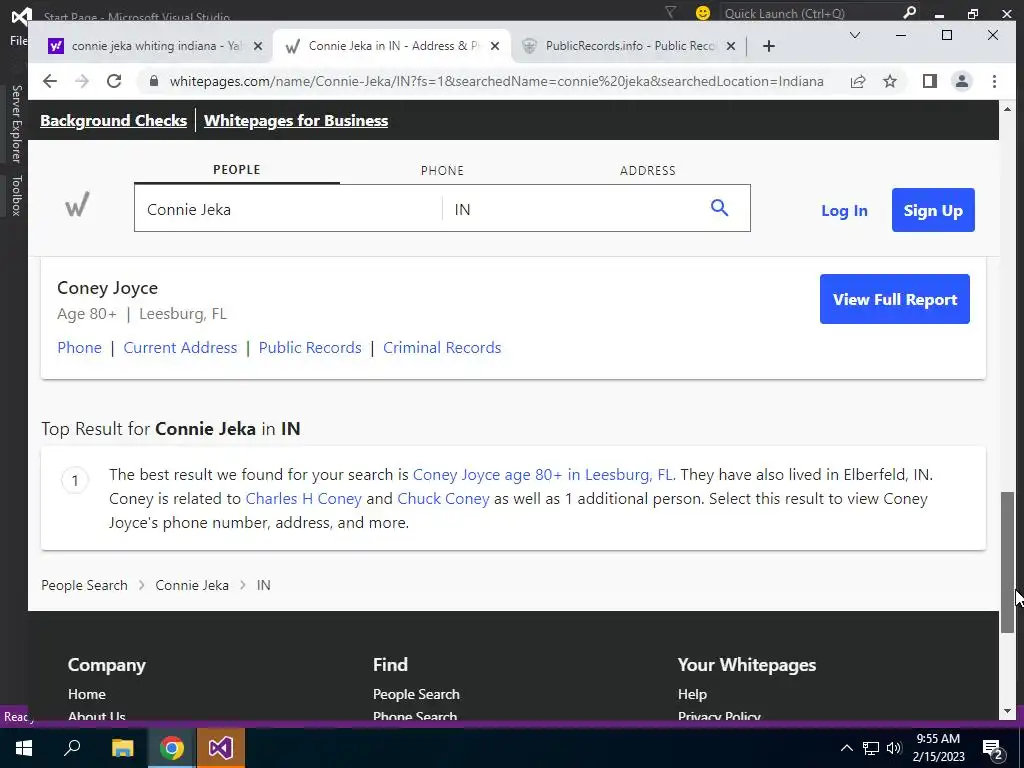Click the Connie Jeka breadcrumb
Screen dimensions: 1024x768
[192, 585]
